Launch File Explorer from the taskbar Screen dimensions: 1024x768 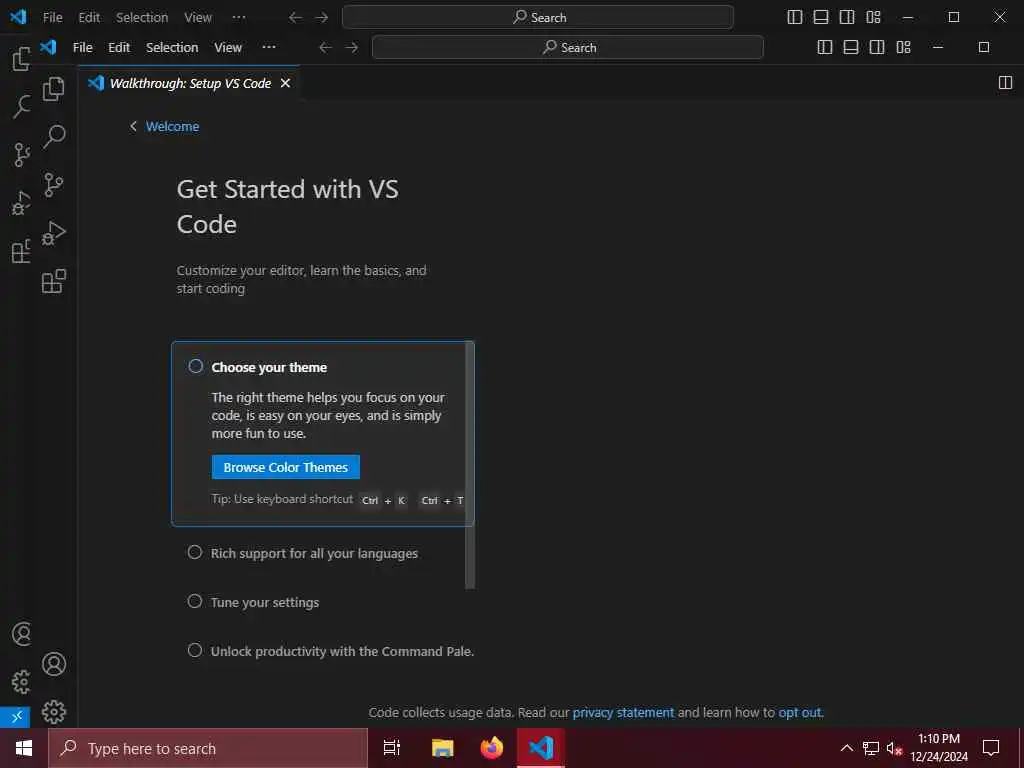click(442, 748)
